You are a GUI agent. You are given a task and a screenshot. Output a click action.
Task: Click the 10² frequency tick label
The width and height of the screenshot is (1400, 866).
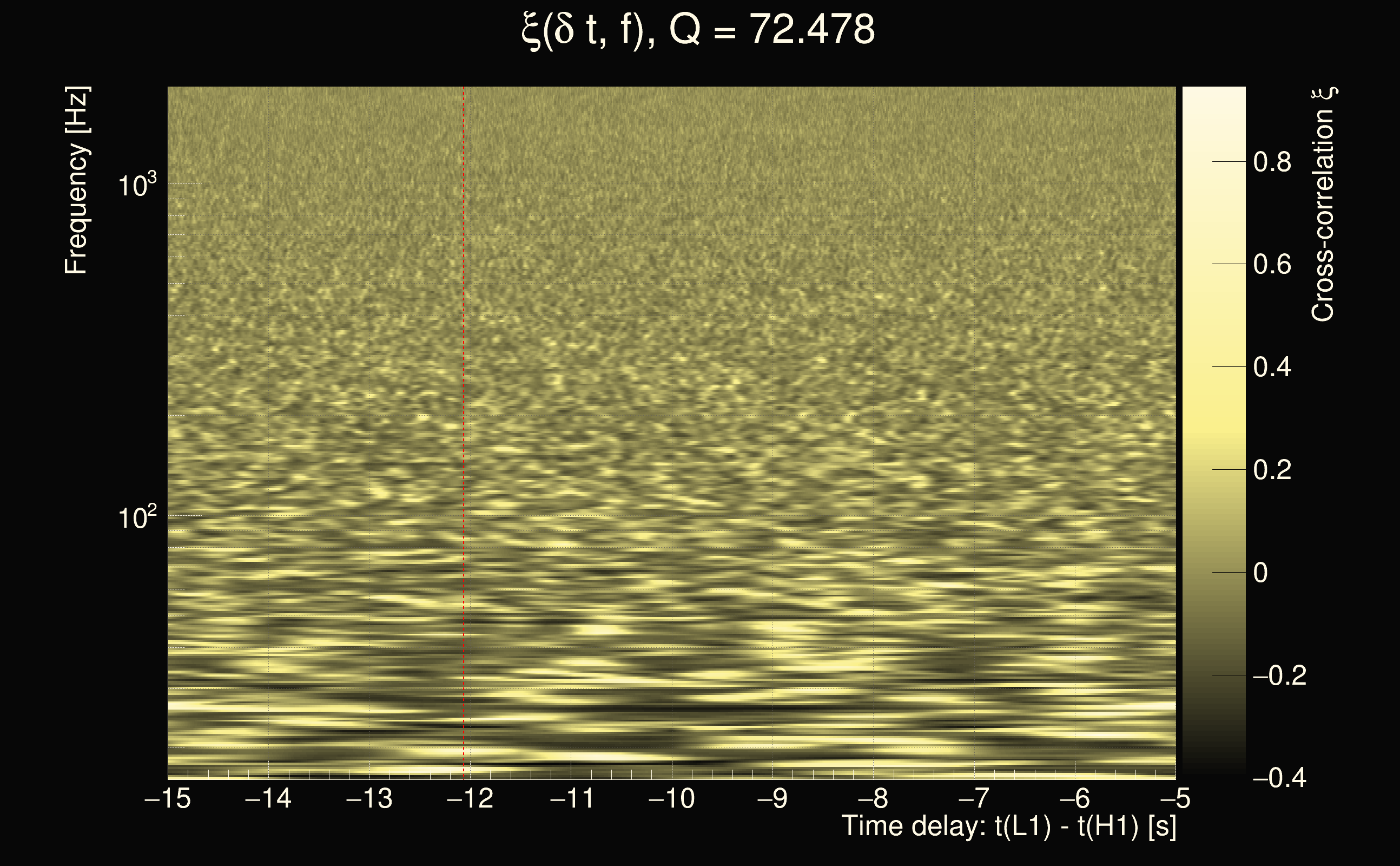(x=137, y=517)
